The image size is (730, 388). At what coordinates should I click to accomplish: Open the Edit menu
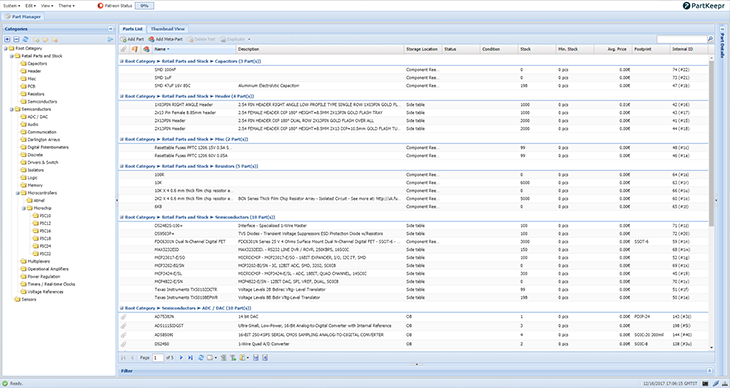click(x=30, y=6)
